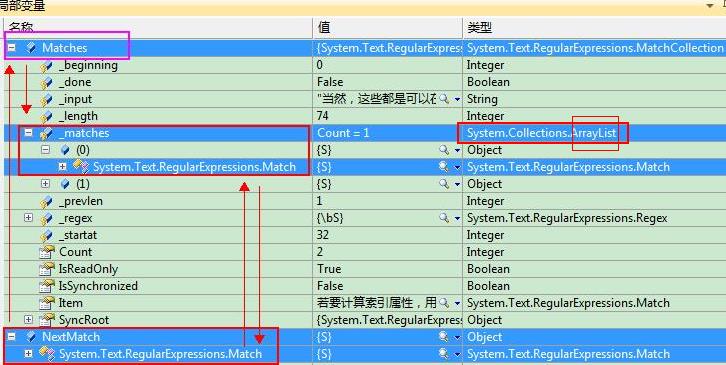The height and width of the screenshot is (365, 726).
Task: Open visualizer dropdown for _regex row
Action: pyautogui.click(x=457, y=218)
